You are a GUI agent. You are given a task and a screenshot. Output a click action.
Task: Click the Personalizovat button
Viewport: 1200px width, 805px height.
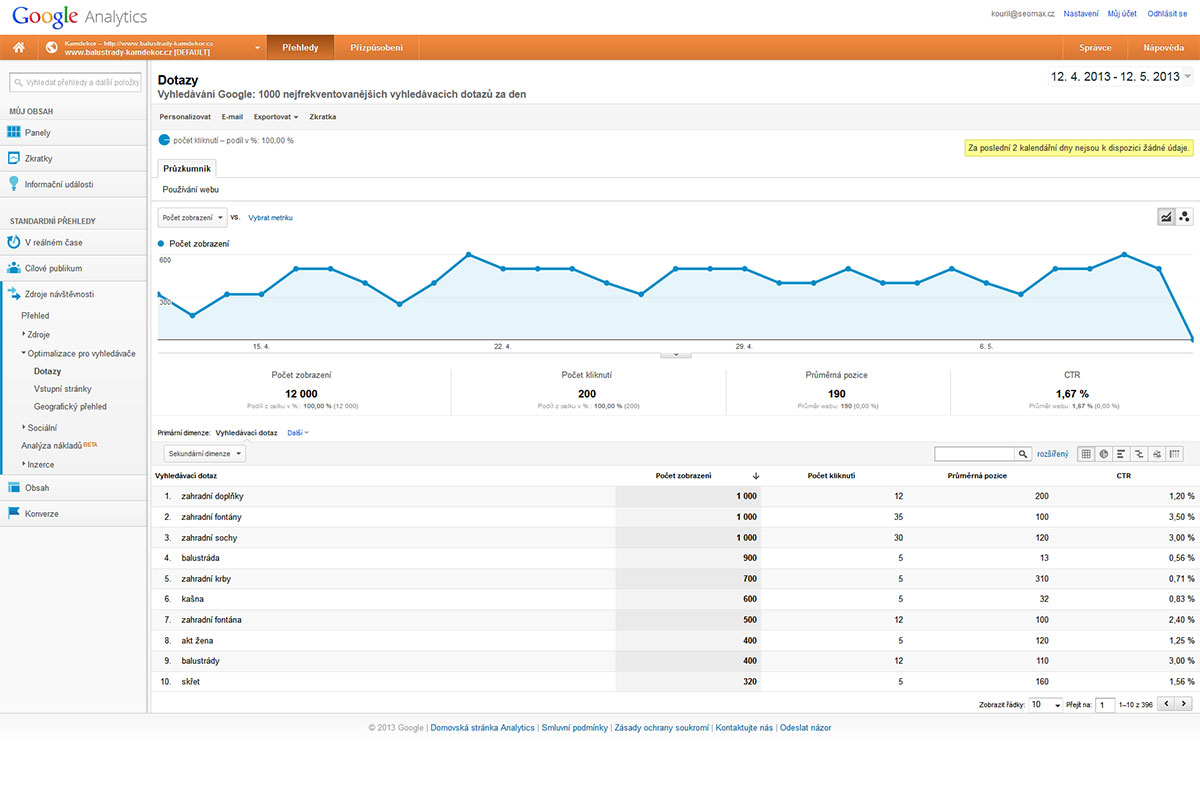click(x=185, y=117)
